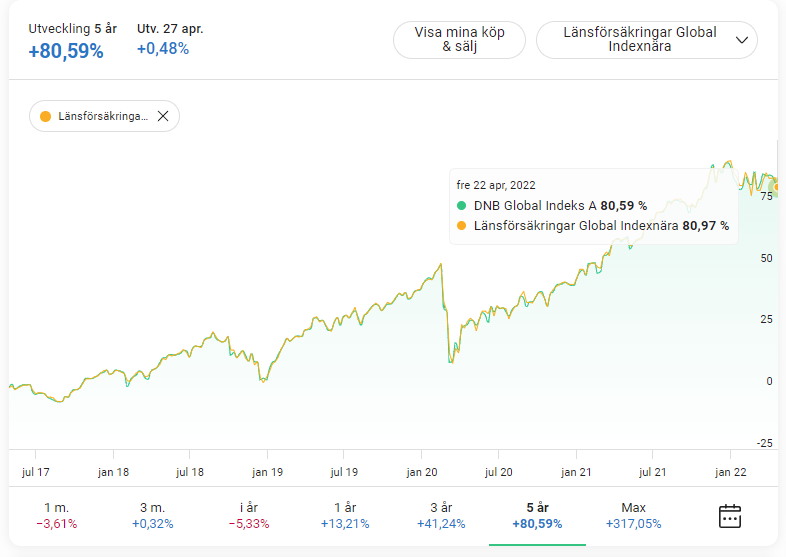Choose the i år period tab

pyautogui.click(x=247, y=515)
